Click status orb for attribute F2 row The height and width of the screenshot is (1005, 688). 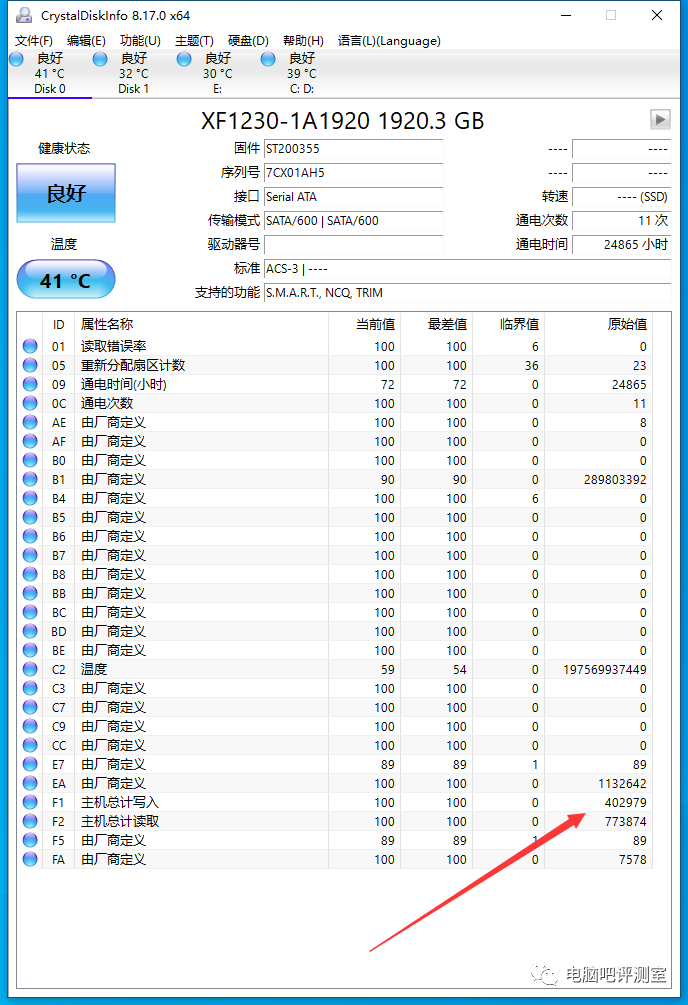pos(30,821)
